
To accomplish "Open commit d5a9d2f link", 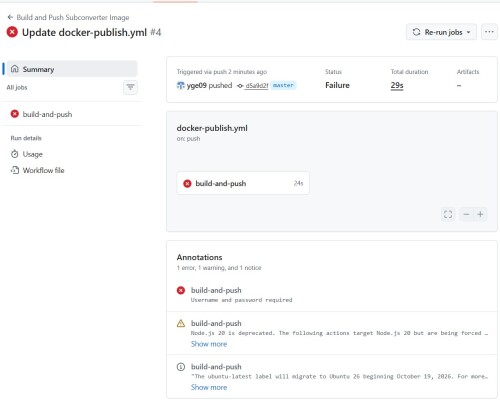I will pos(257,86).
